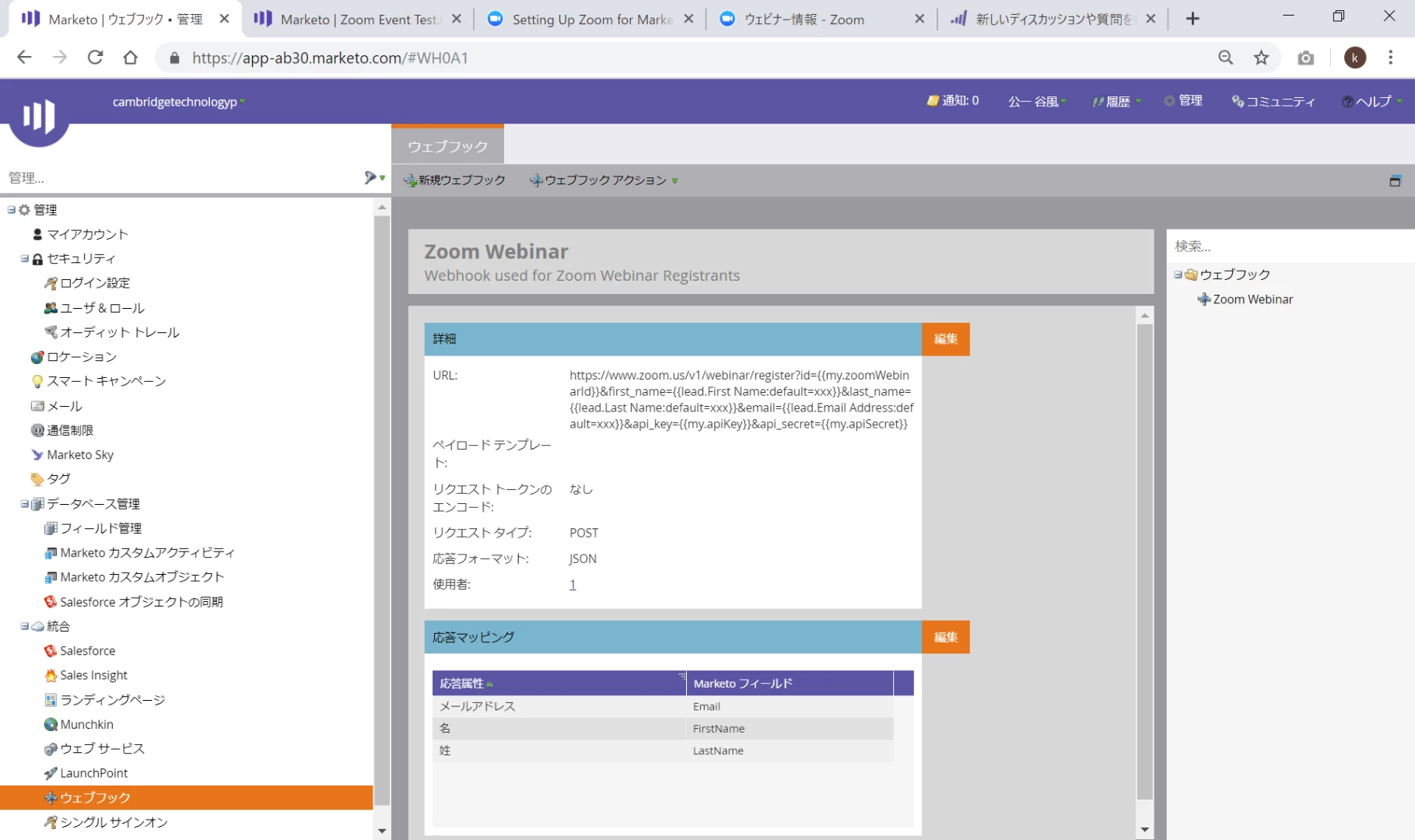Select the ウェブフック tab
The height and width of the screenshot is (840, 1415).
click(x=447, y=145)
